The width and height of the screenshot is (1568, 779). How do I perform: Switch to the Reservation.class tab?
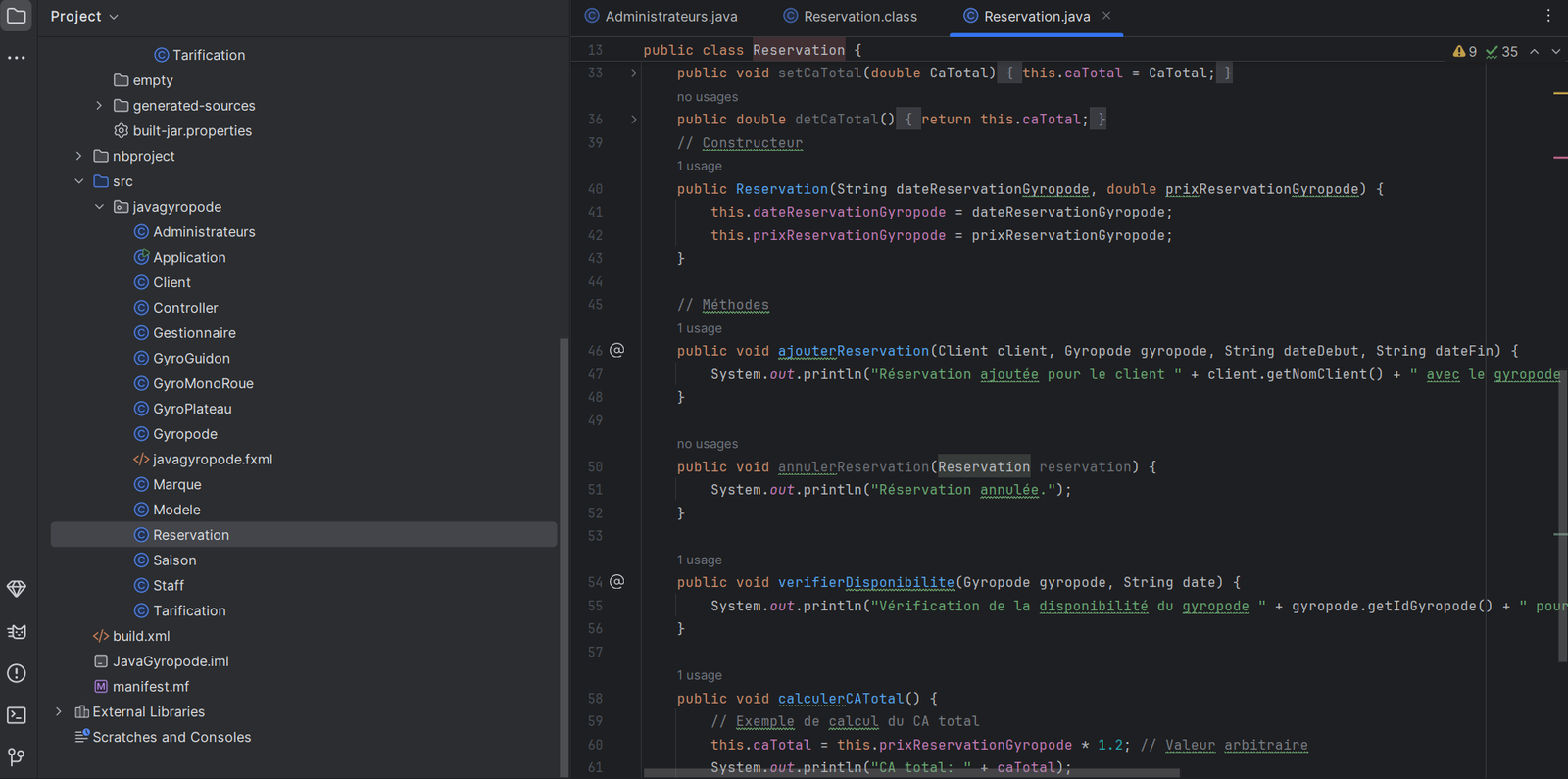click(x=859, y=17)
